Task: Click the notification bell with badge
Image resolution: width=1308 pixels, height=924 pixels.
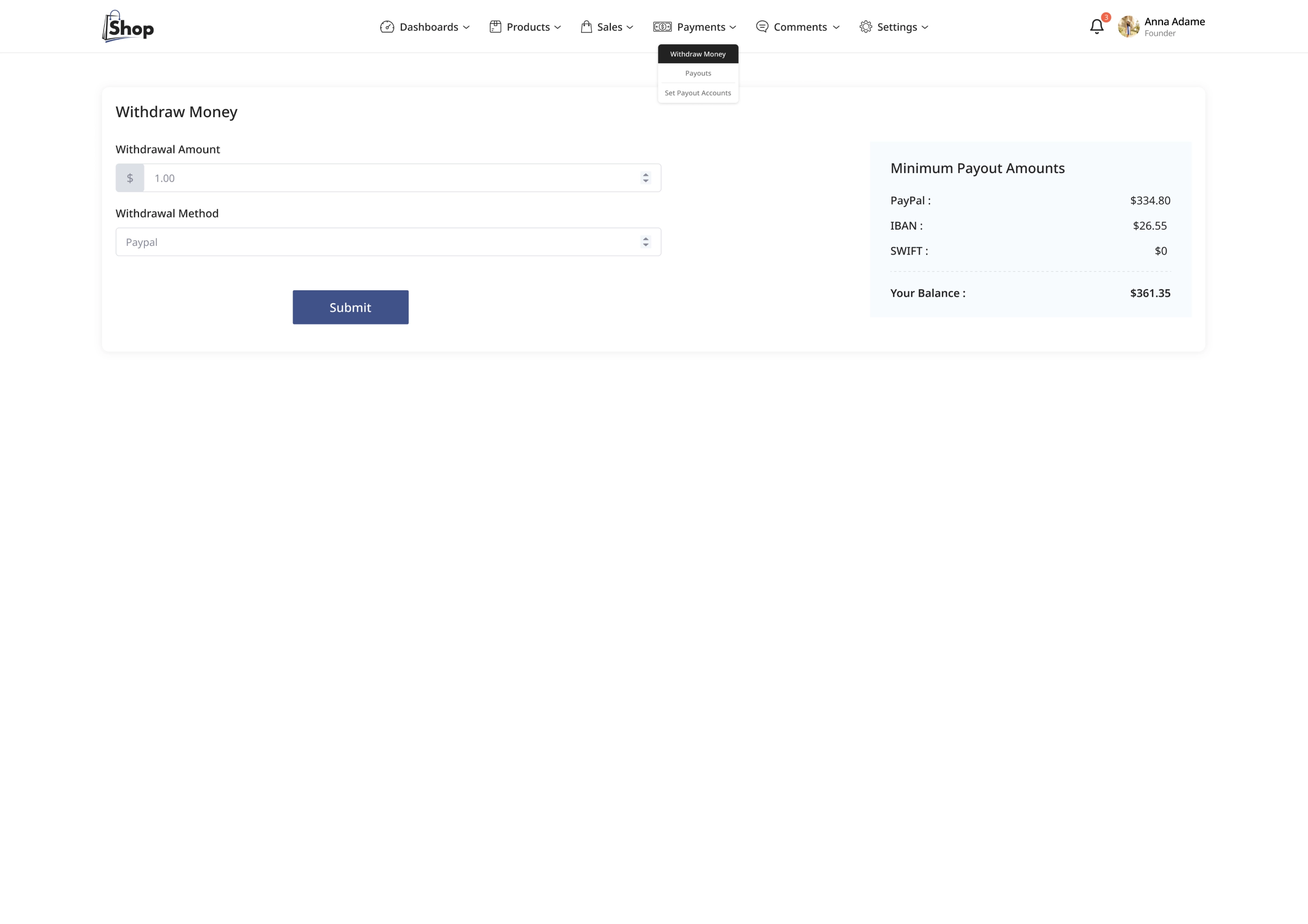Action: pos(1097,26)
